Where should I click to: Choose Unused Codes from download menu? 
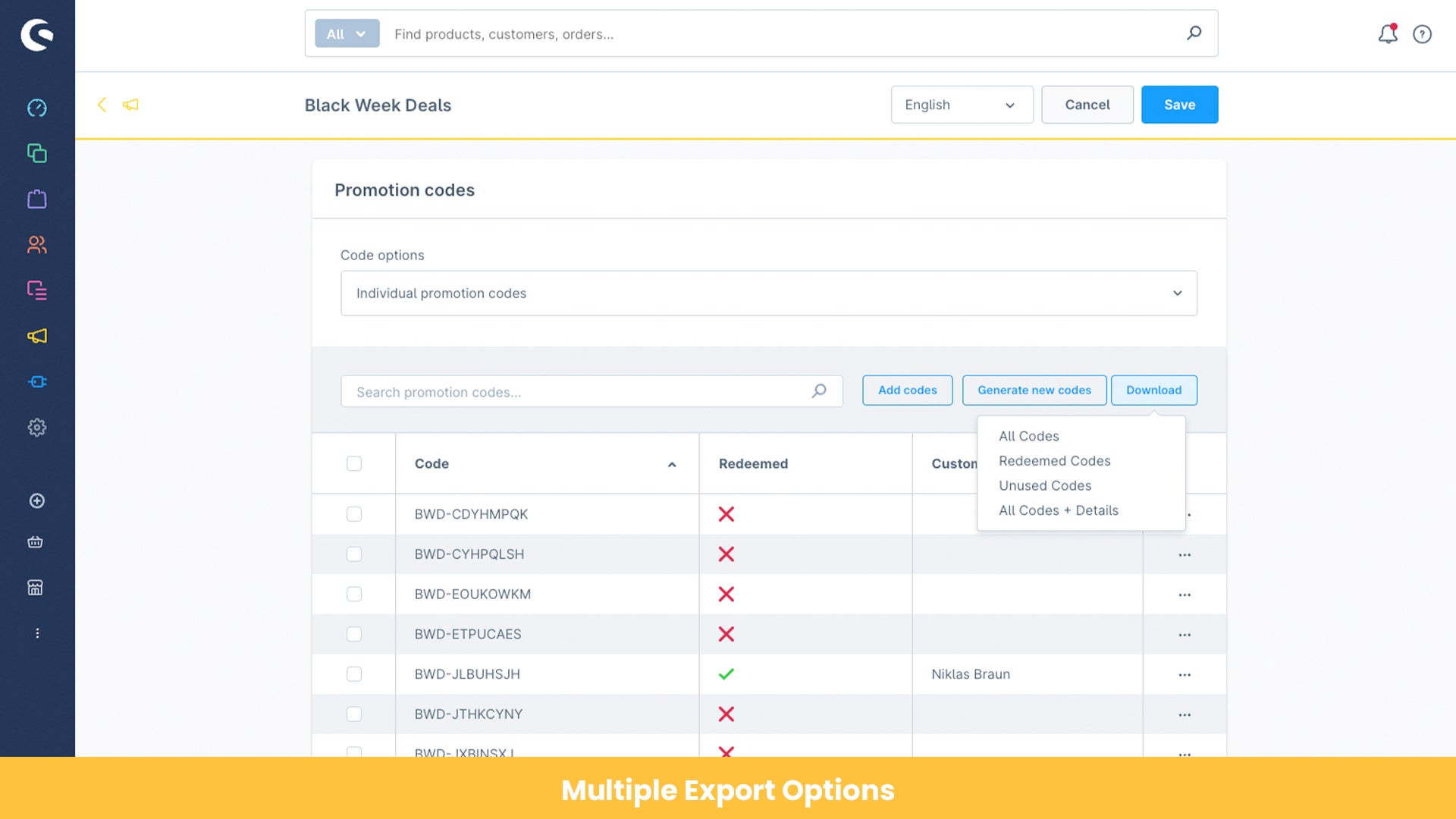tap(1045, 486)
